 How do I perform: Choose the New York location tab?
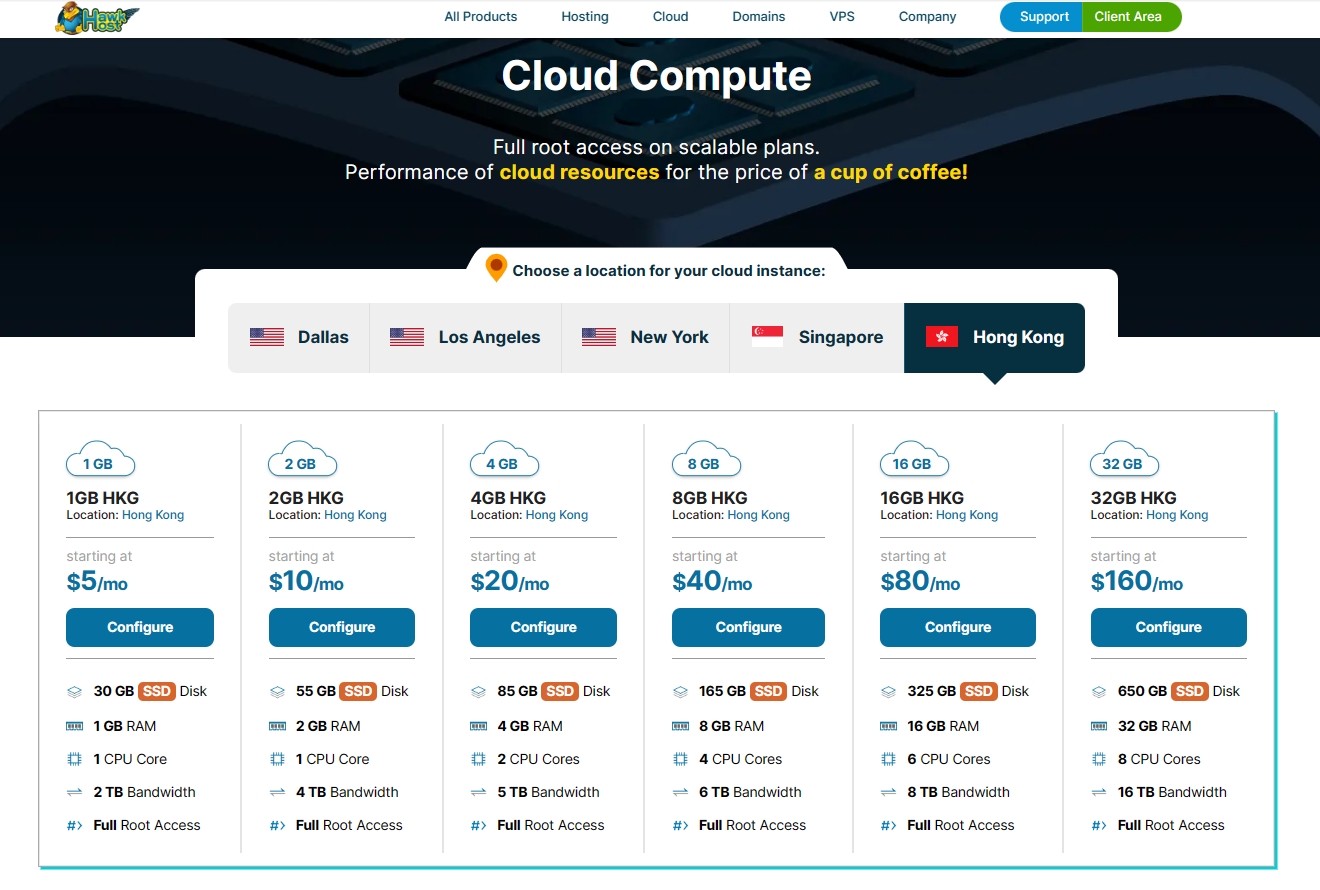645,338
